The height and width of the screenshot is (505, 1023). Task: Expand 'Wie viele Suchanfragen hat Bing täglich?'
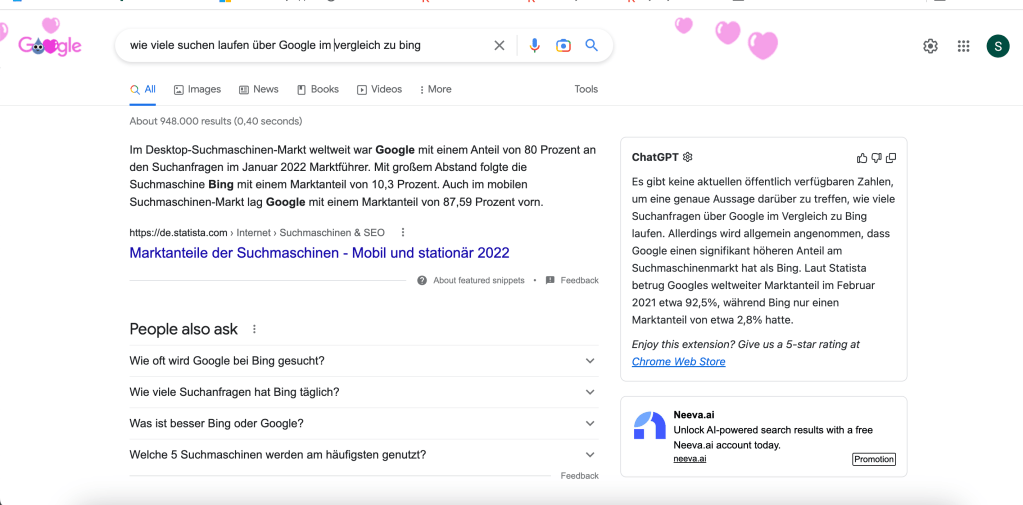364,392
